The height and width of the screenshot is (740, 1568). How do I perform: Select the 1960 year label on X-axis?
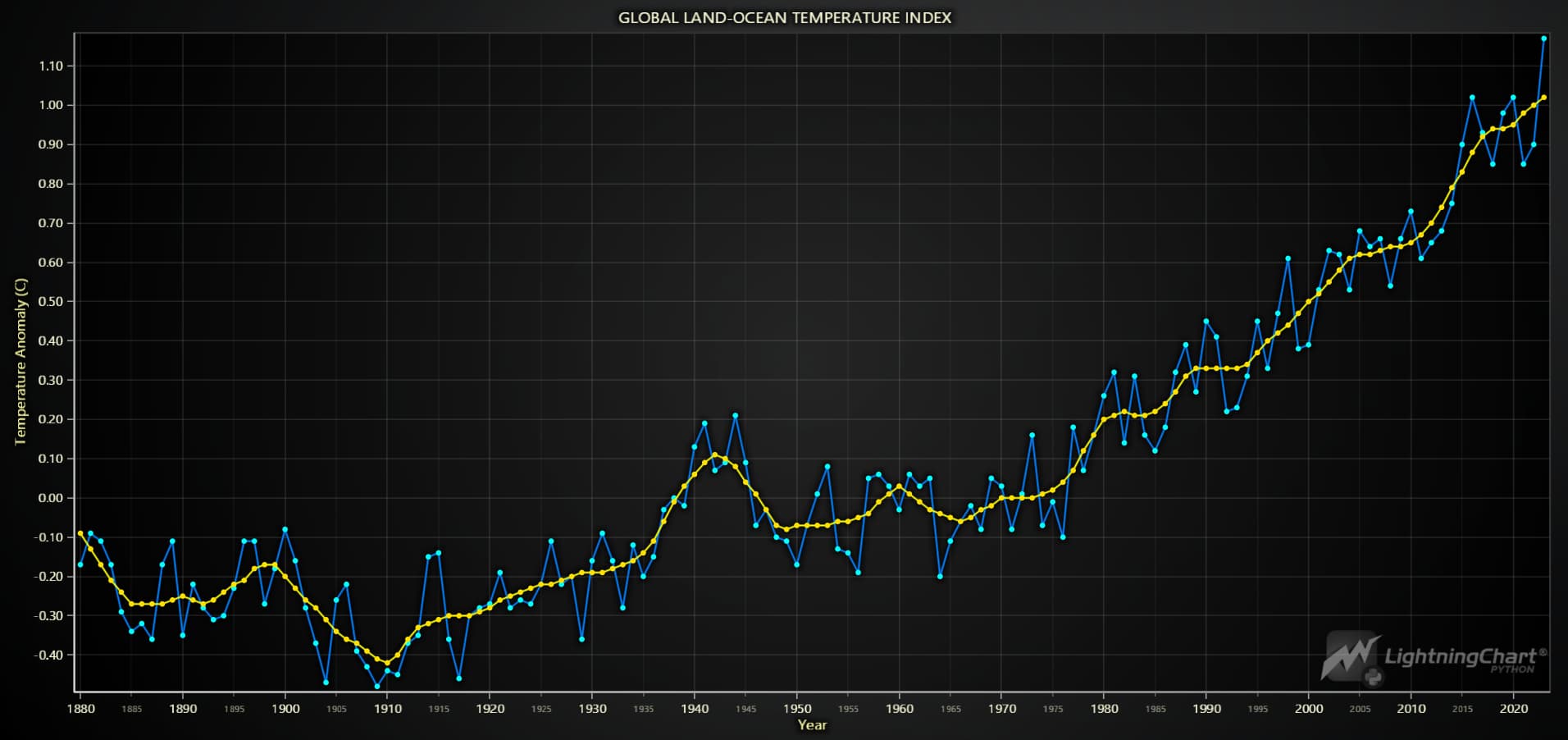(900, 709)
